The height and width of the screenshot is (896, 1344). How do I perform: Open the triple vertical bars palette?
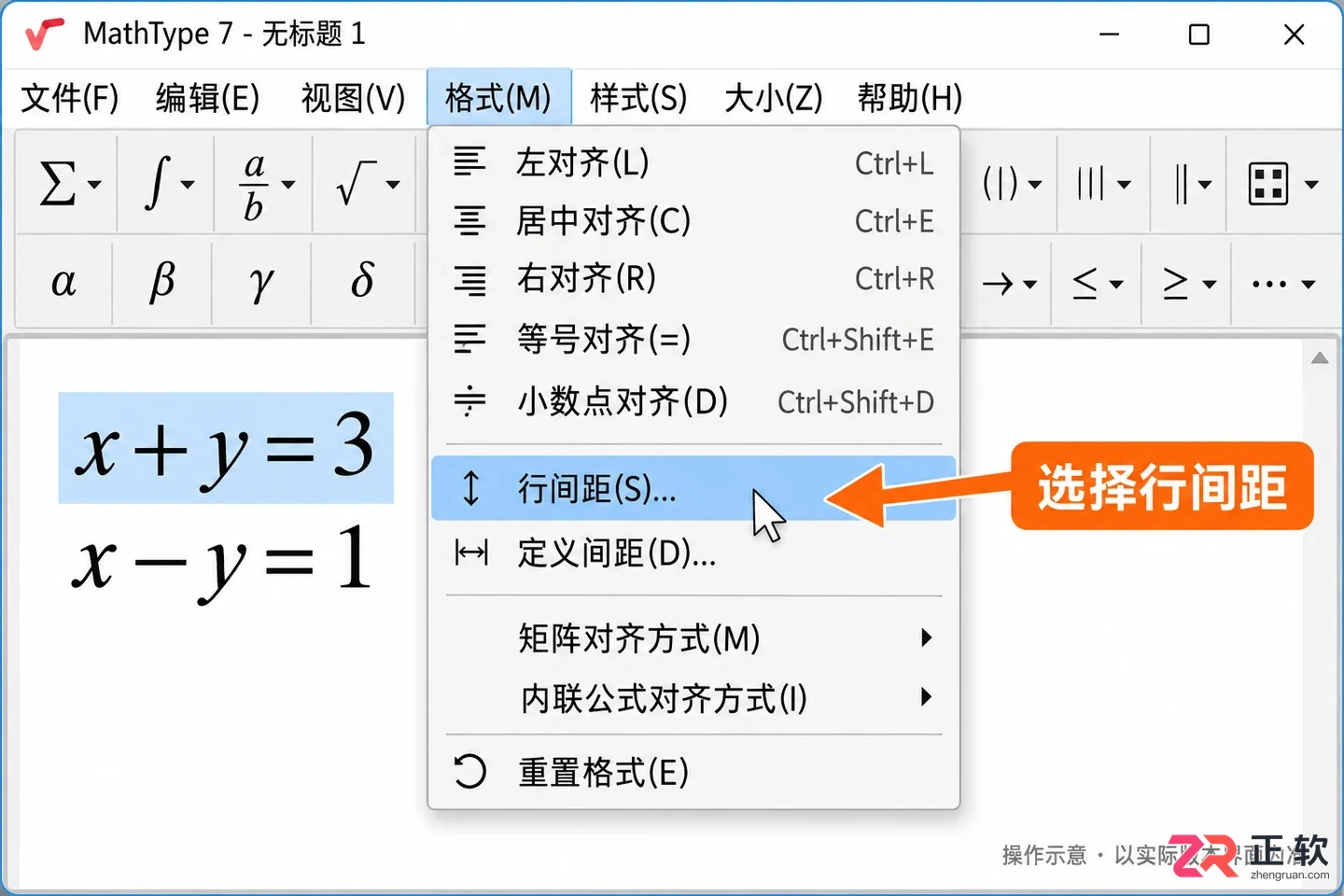(x=1103, y=183)
